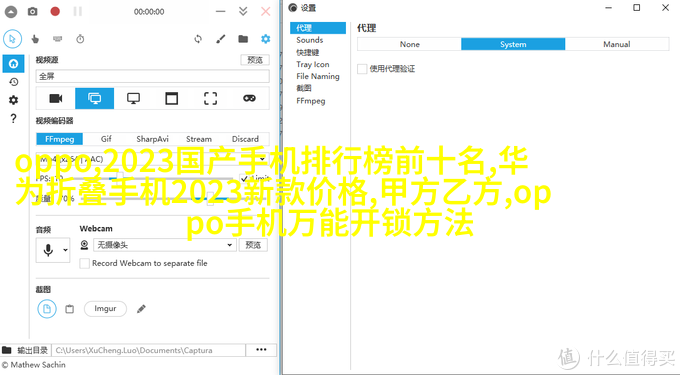
Task: Open 截图 screenshot settings page
Action: tap(304, 88)
